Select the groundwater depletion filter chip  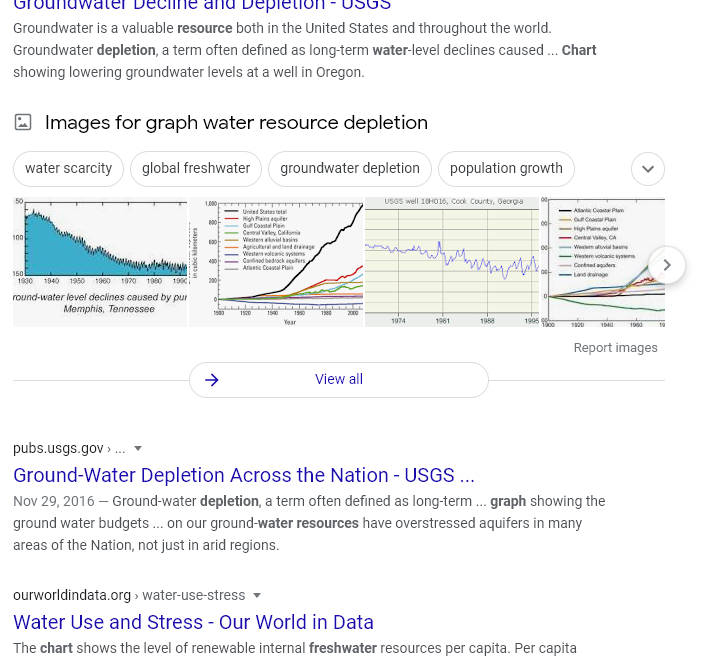pos(350,169)
